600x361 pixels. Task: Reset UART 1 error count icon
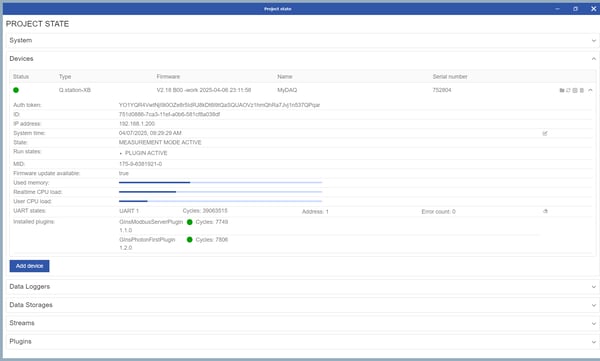click(545, 211)
